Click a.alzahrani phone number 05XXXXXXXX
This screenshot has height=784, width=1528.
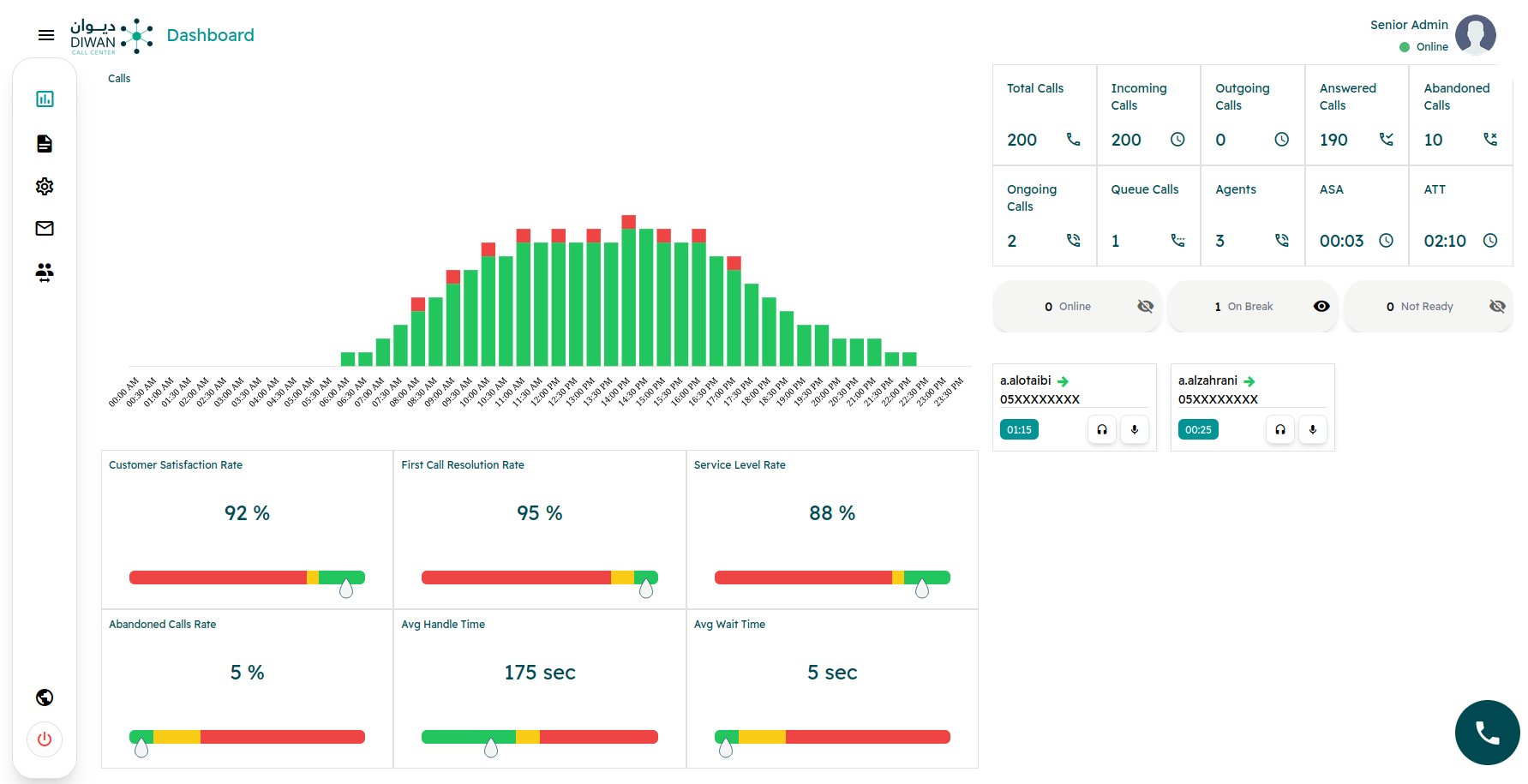(x=1218, y=399)
